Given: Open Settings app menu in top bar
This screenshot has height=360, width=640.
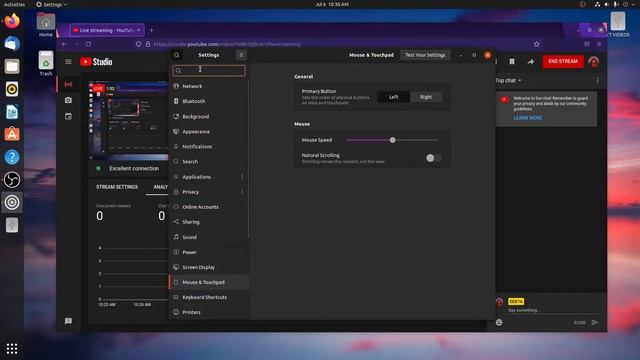Looking at the screenshot, I should click(x=52, y=4).
